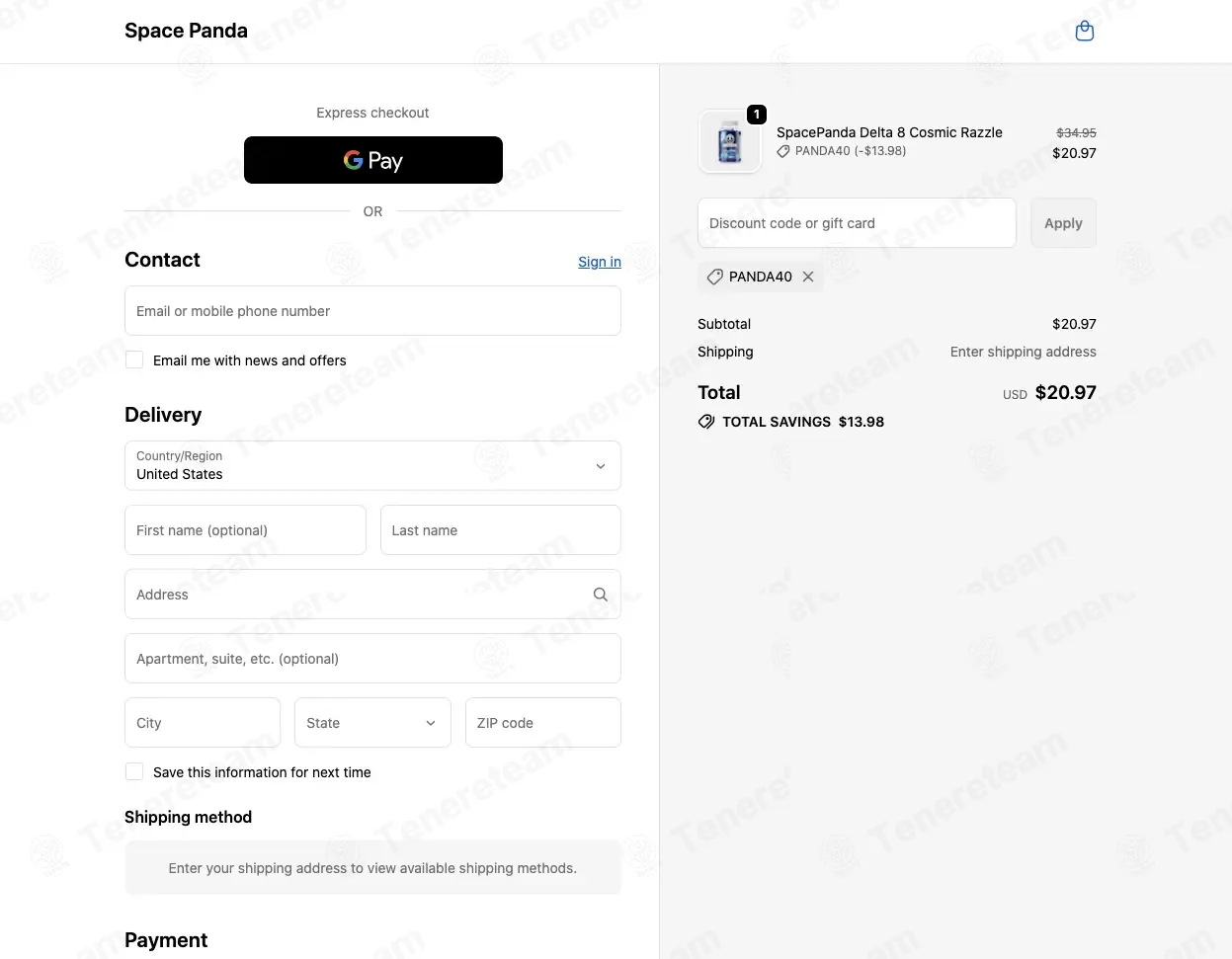Click the Delivery heading

click(163, 415)
